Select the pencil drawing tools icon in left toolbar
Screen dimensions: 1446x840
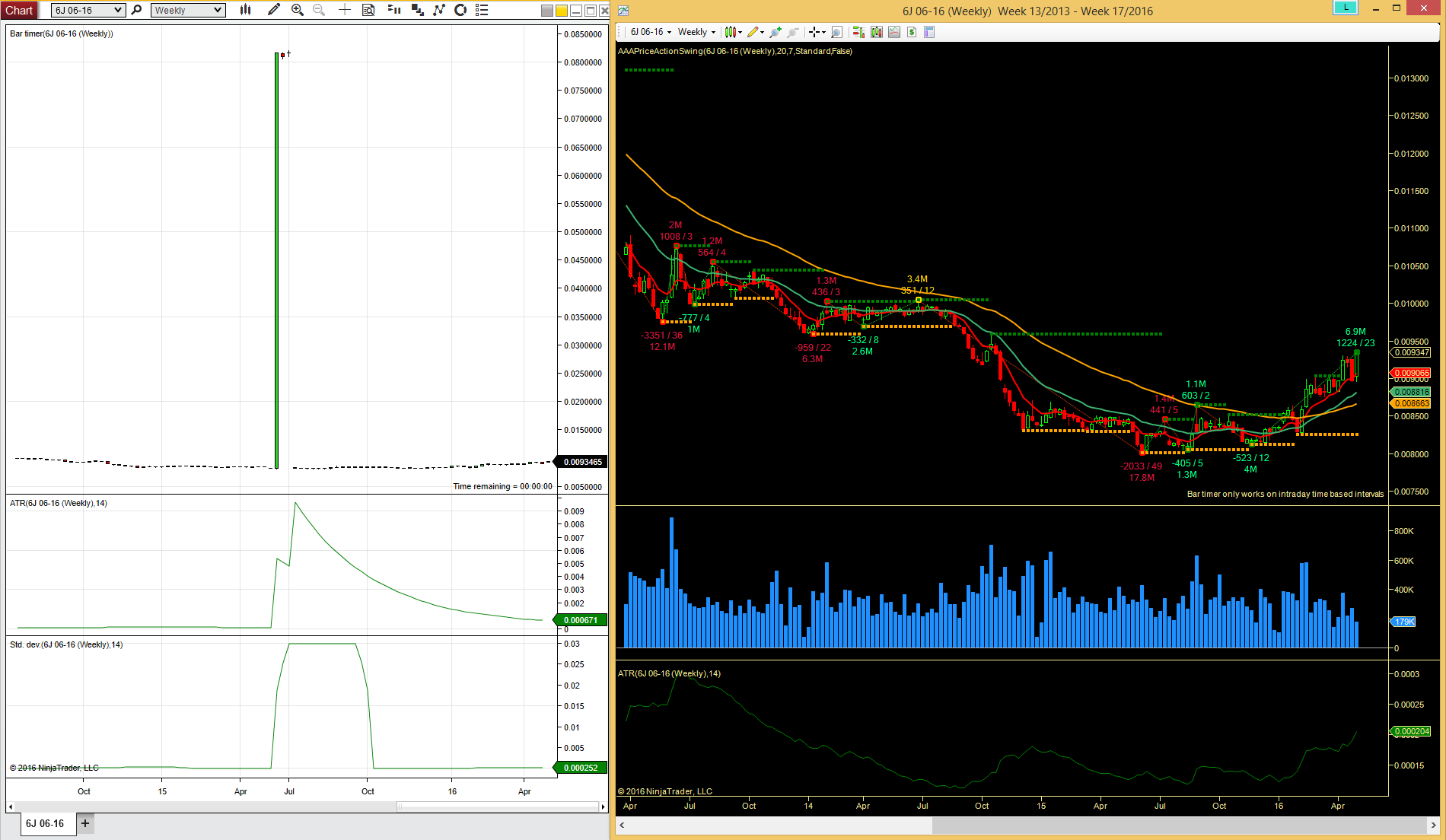[x=274, y=10]
